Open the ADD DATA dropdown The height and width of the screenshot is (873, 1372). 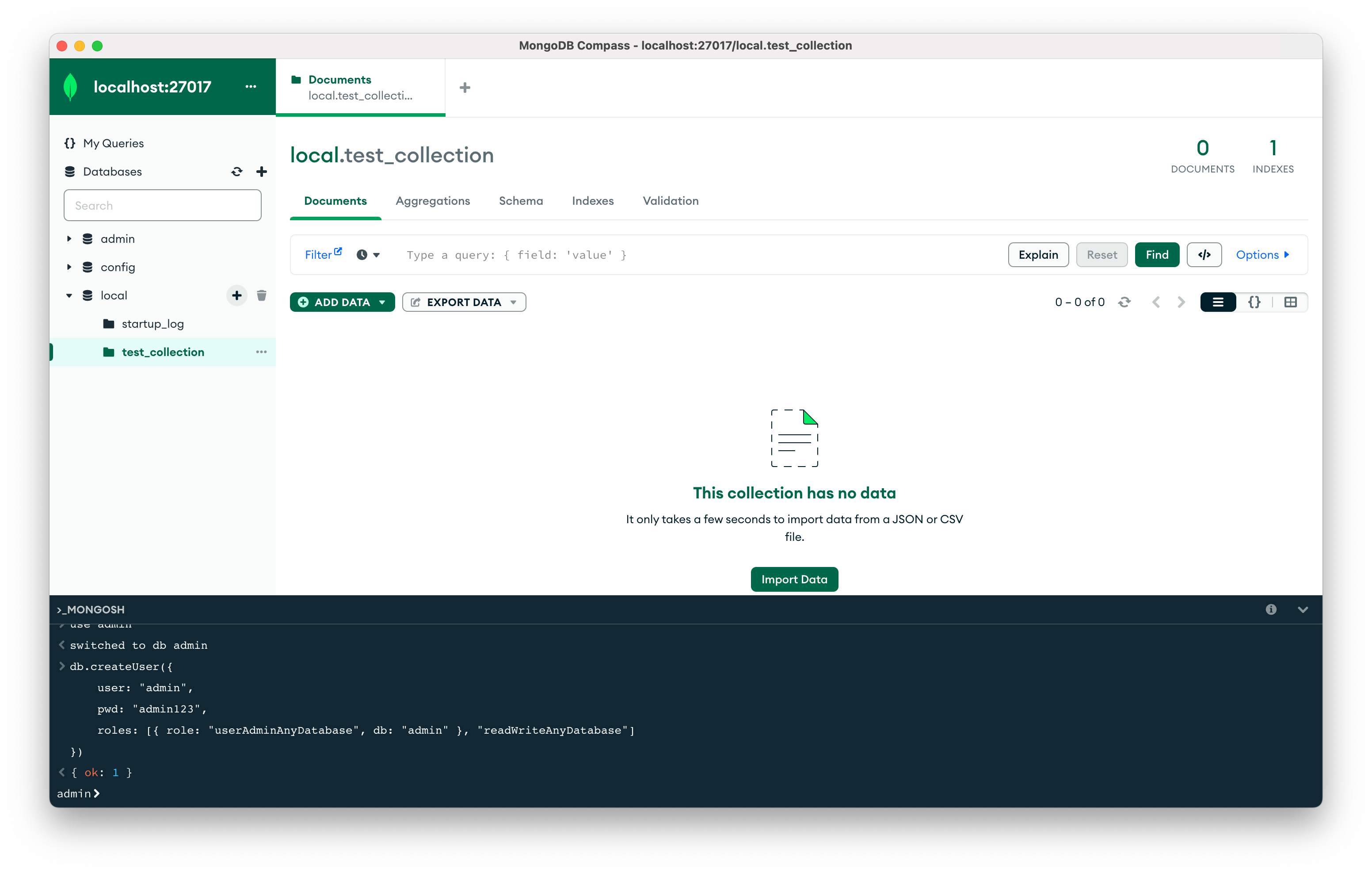click(342, 302)
